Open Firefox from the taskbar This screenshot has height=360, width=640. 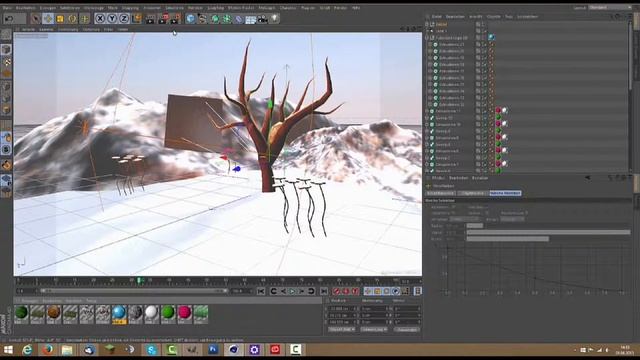click(47, 350)
